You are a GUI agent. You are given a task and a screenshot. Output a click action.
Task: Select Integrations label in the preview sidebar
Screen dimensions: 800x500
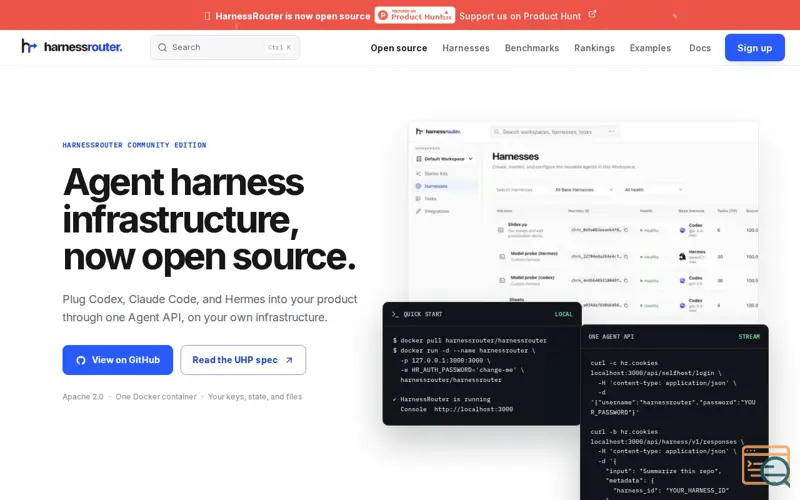tap(437, 211)
